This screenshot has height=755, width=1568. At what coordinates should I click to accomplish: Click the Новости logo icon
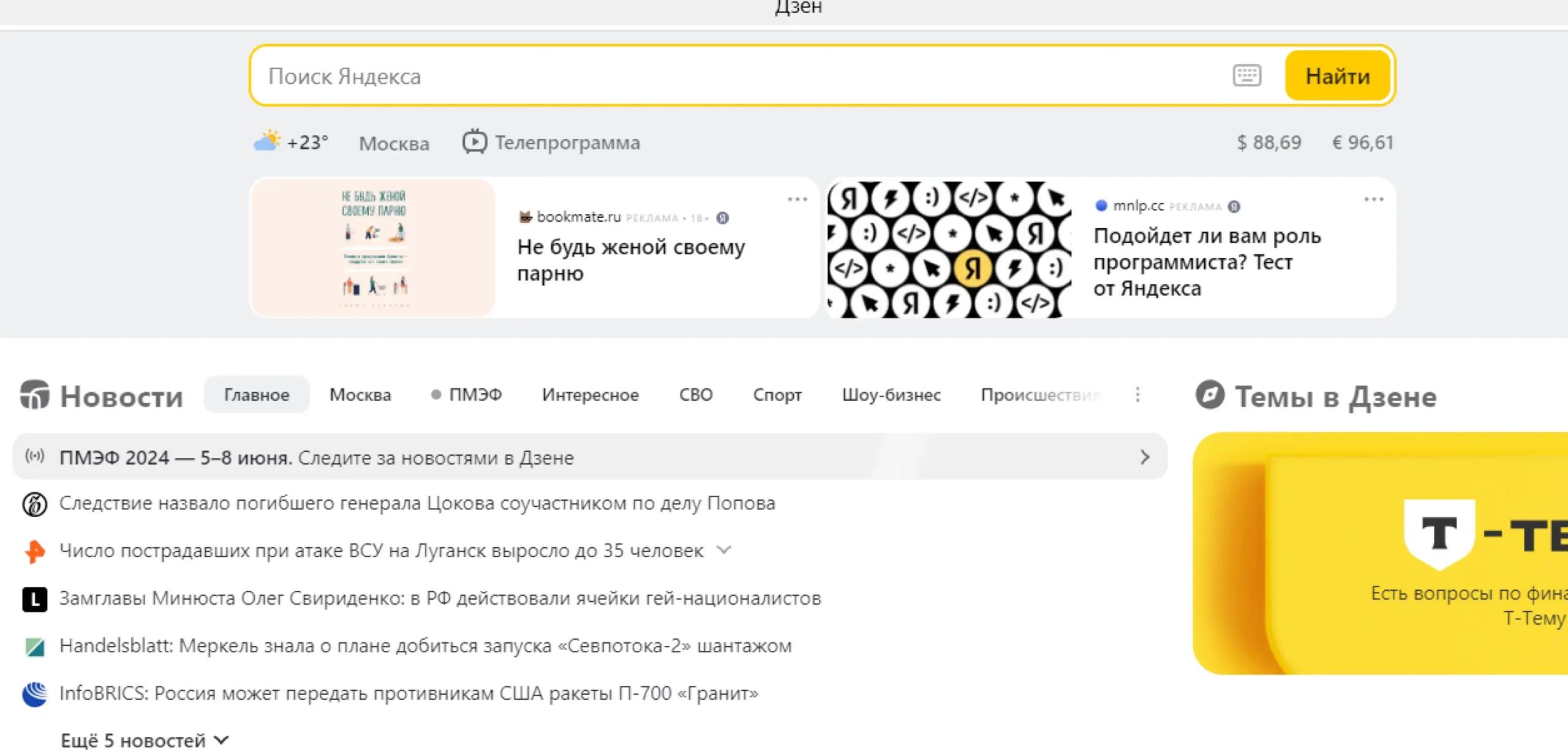tap(35, 395)
